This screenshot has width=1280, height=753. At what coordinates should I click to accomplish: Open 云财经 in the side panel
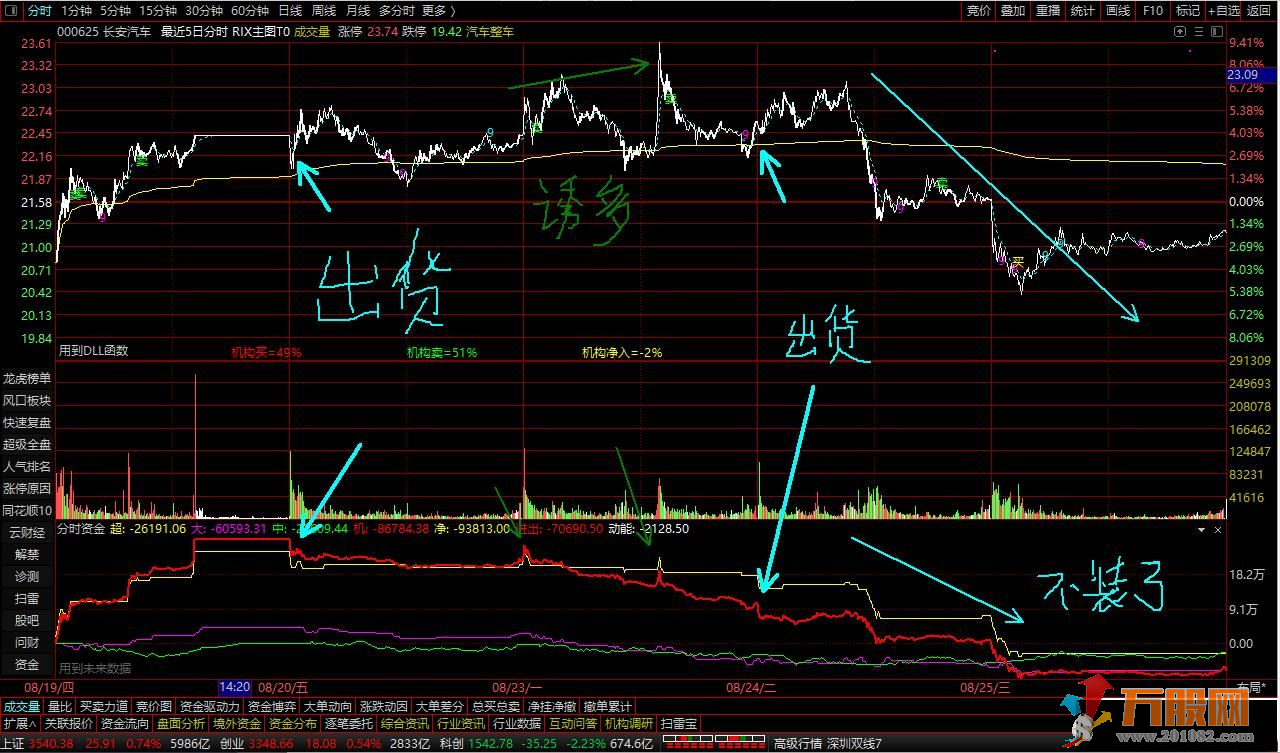(27, 533)
